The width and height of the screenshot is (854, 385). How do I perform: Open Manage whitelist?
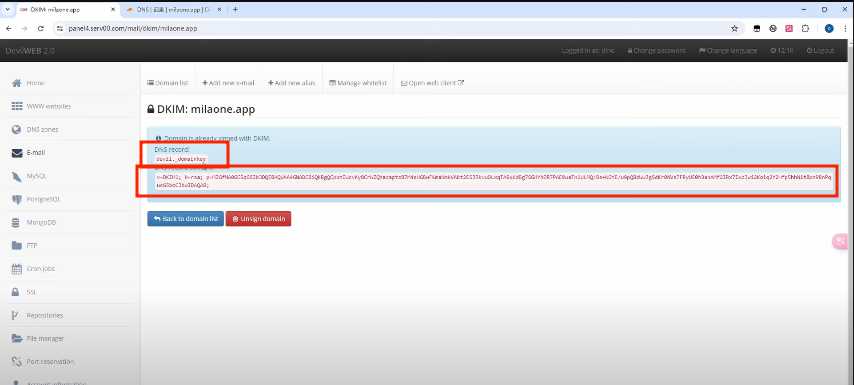[x=358, y=83]
